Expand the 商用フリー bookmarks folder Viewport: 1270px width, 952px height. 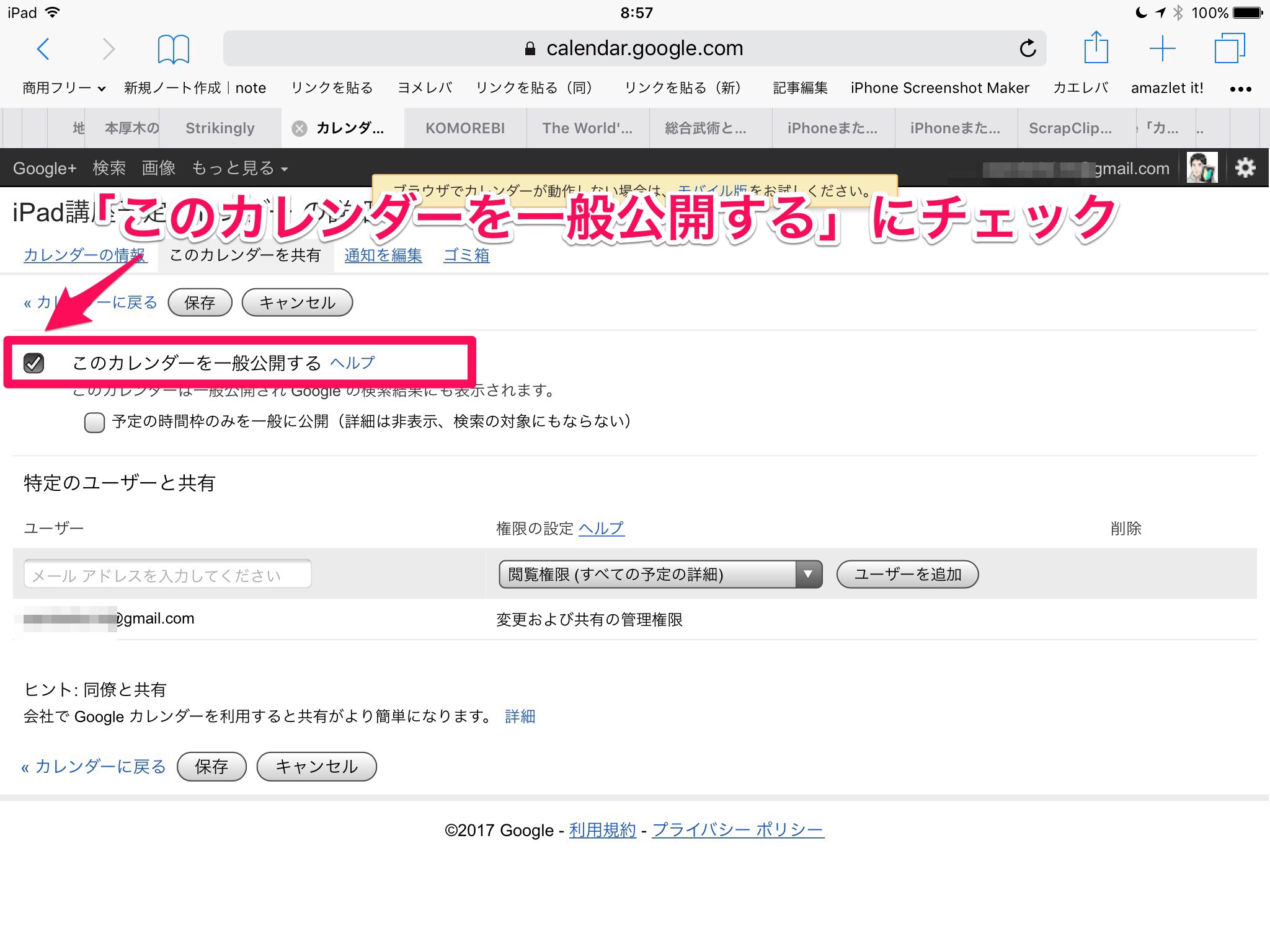tap(64, 88)
